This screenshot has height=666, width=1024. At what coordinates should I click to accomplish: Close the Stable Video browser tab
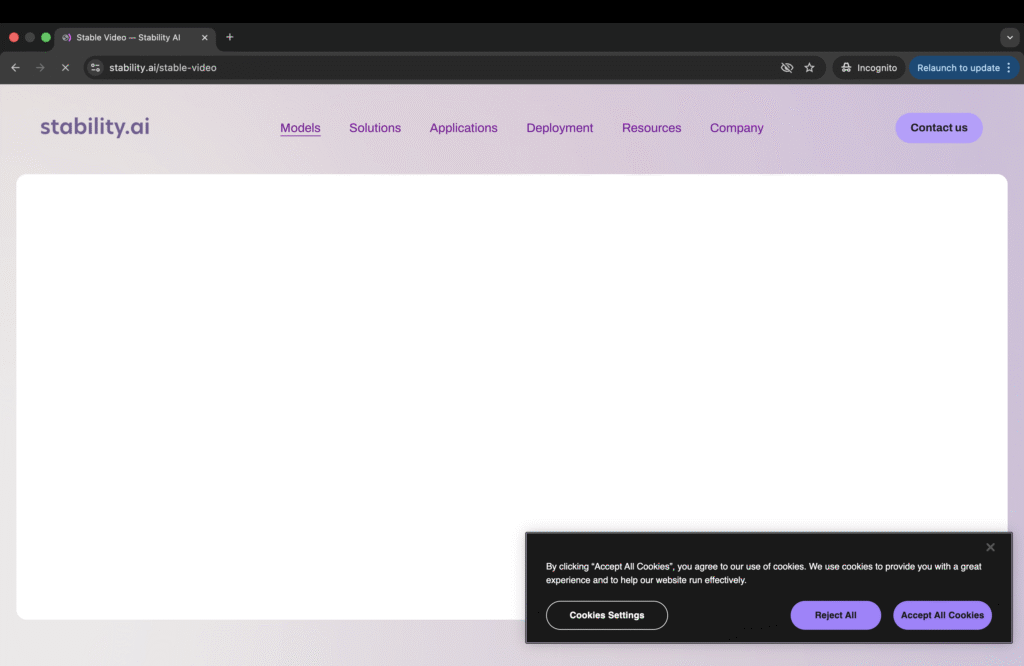tap(205, 37)
